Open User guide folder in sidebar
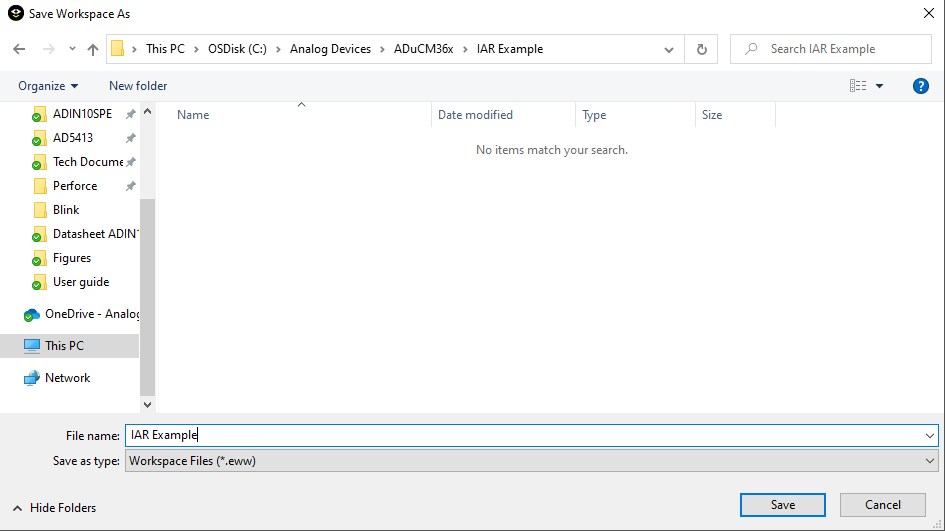 [x=81, y=282]
